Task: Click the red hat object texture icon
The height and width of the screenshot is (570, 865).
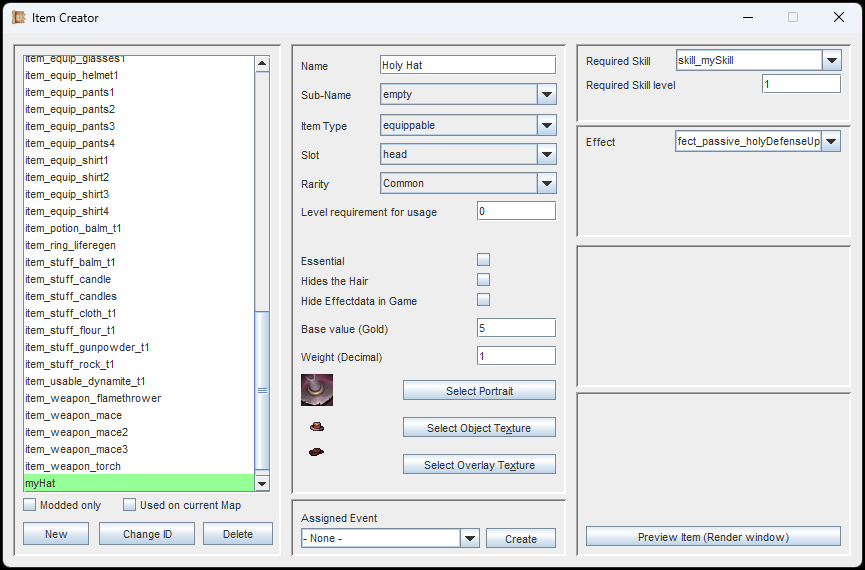Action: tap(317, 427)
